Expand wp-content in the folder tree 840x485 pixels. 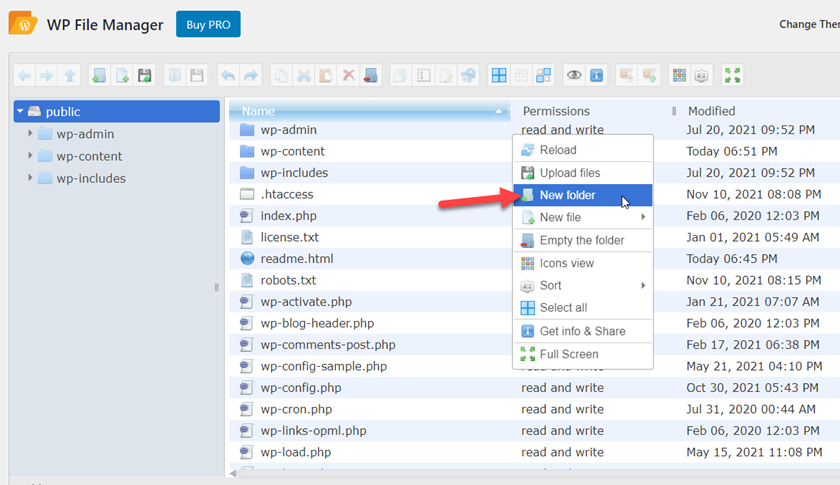tap(30, 155)
